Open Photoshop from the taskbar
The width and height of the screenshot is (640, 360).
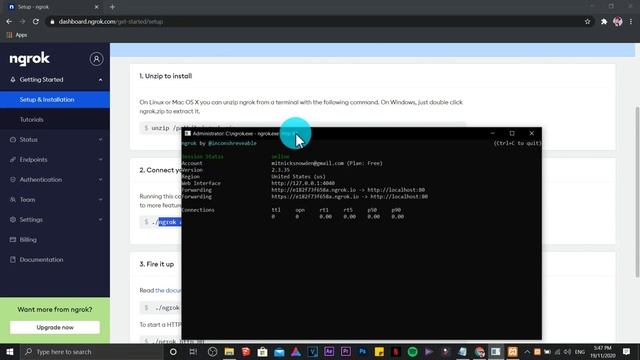point(362,352)
